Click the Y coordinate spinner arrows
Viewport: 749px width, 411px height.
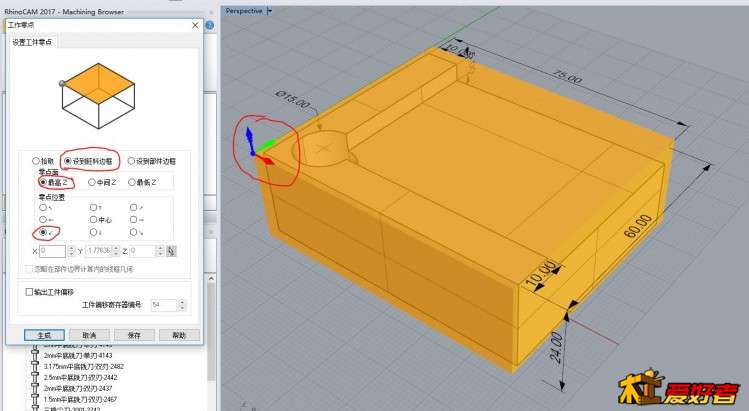pyautogui.click(x=117, y=251)
